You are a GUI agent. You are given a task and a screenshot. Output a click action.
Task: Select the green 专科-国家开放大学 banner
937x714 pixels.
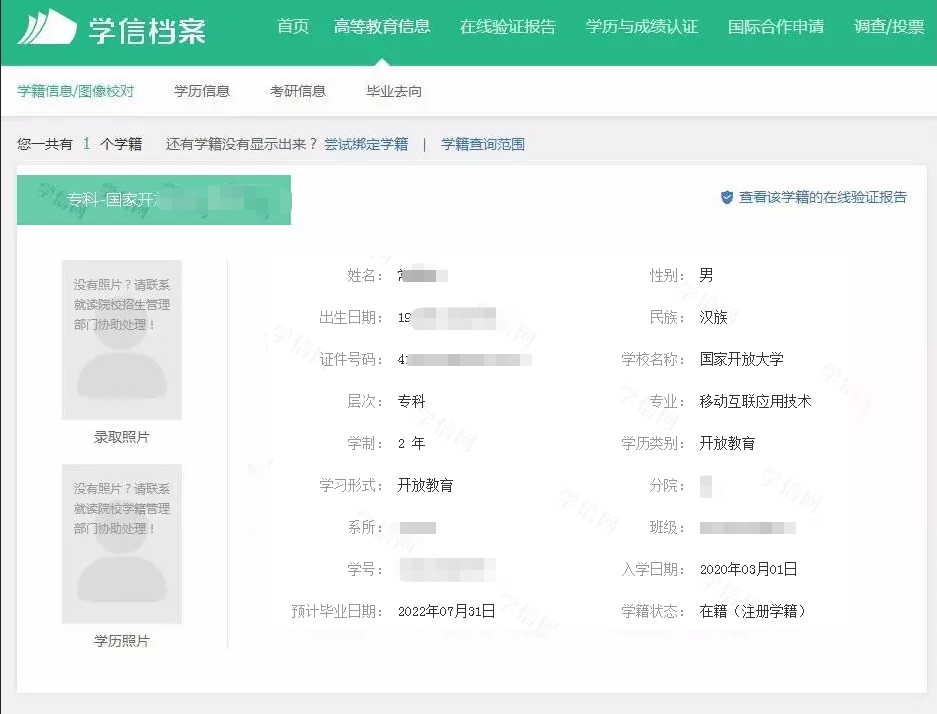coord(154,199)
